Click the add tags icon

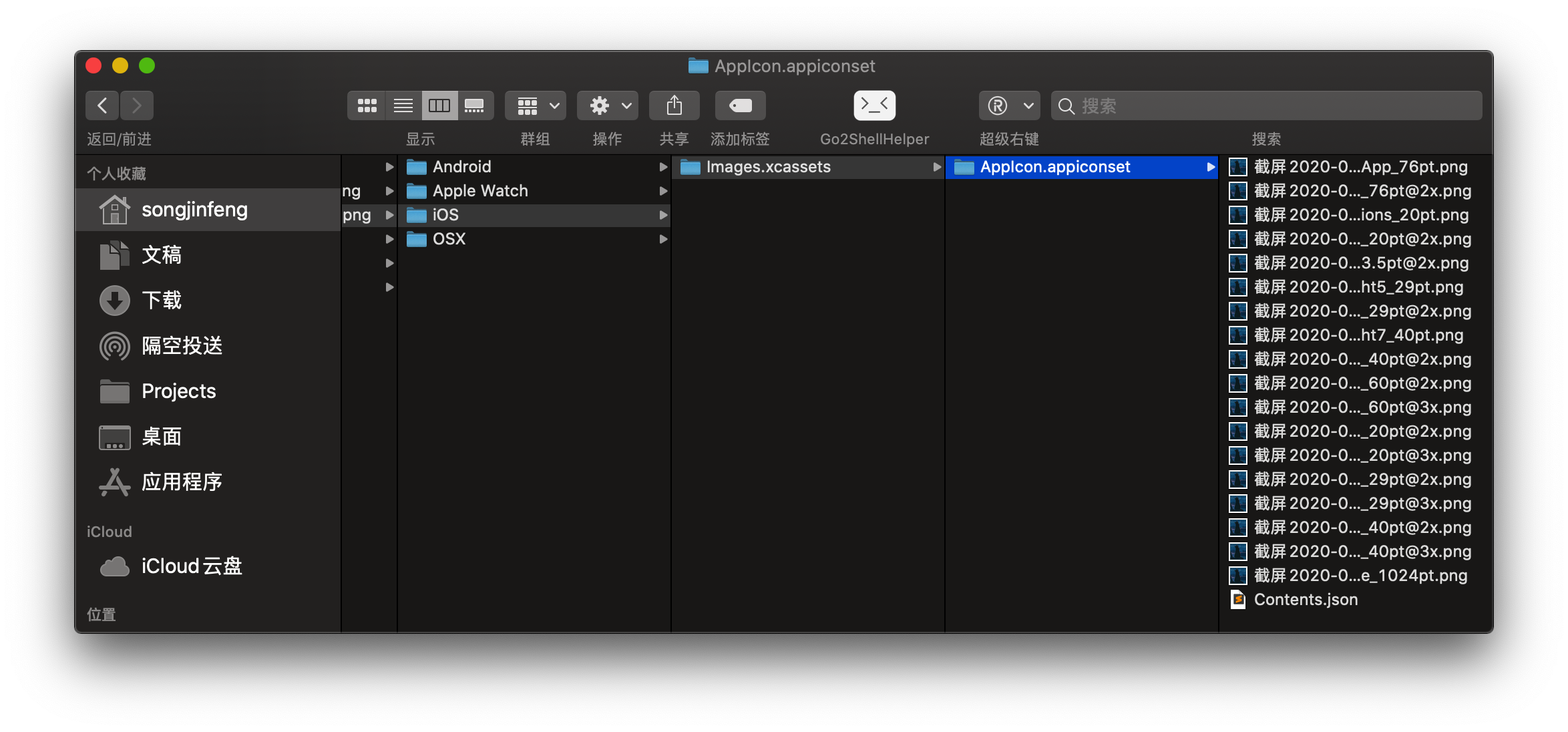click(740, 106)
